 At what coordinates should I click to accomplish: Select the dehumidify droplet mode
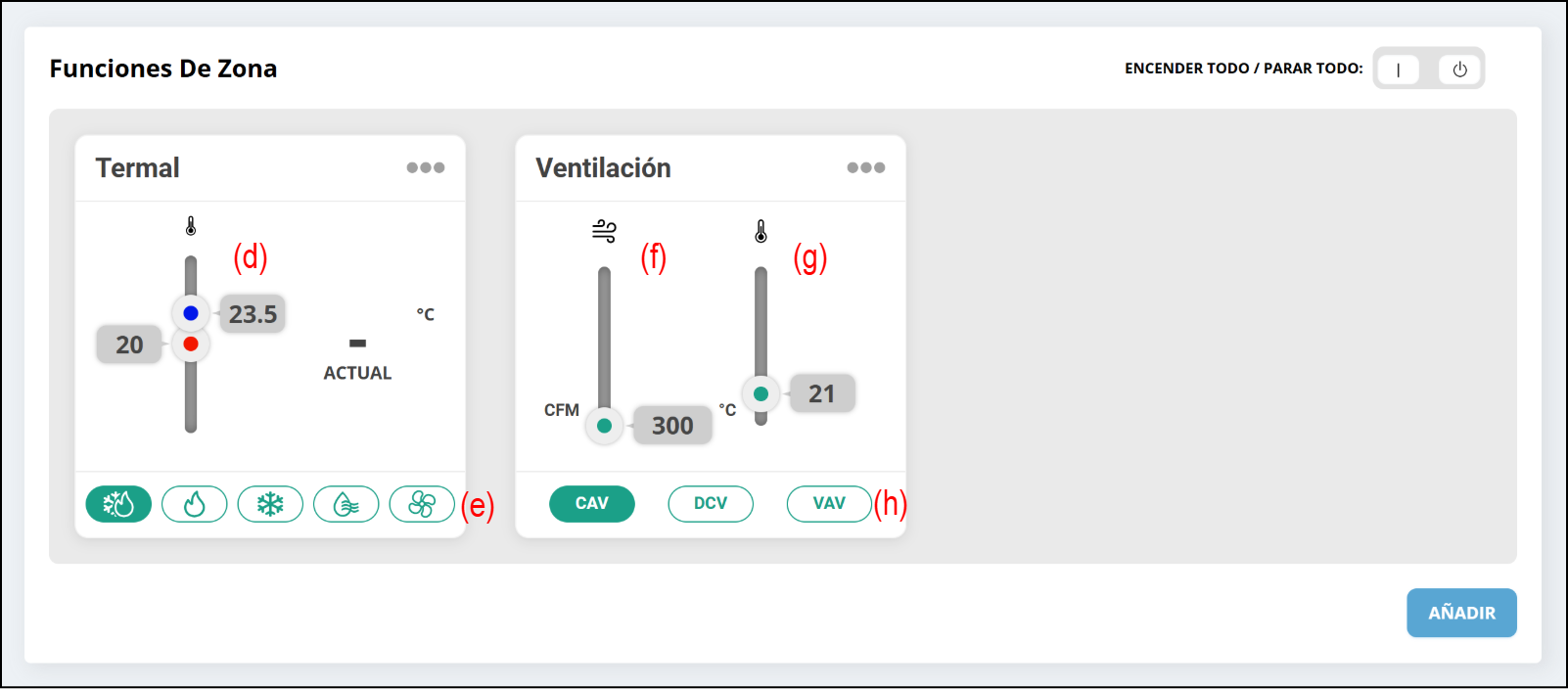point(346,504)
